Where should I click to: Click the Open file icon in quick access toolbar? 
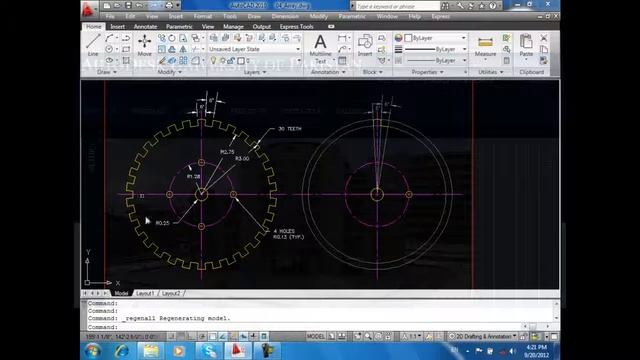pos(117,6)
